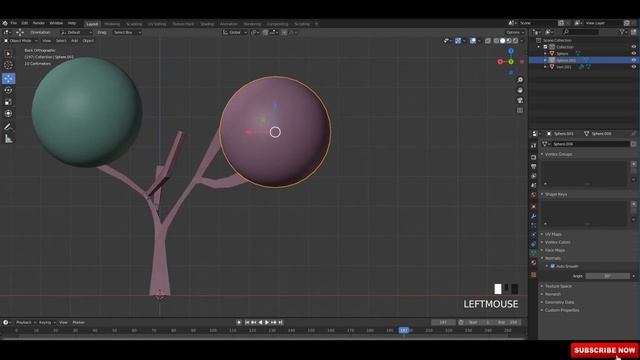Expand the Texture Space panel
The height and width of the screenshot is (360, 640).
click(x=558, y=286)
